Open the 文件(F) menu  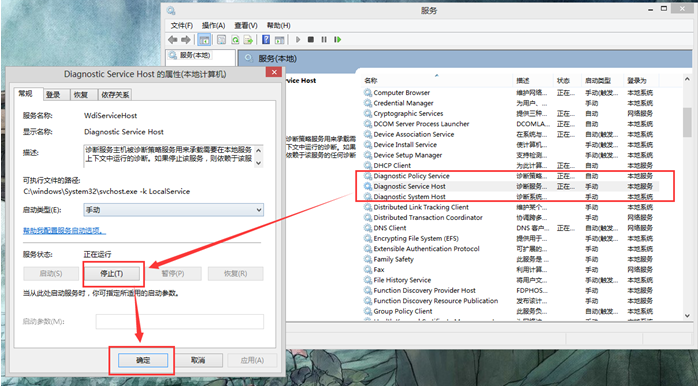click(x=182, y=25)
